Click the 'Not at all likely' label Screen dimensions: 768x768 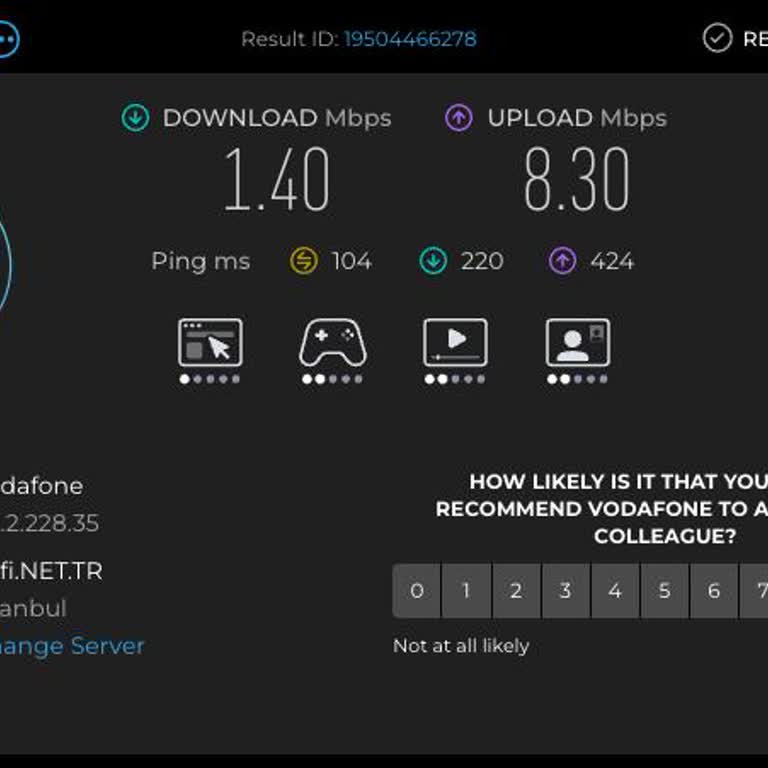point(461,646)
